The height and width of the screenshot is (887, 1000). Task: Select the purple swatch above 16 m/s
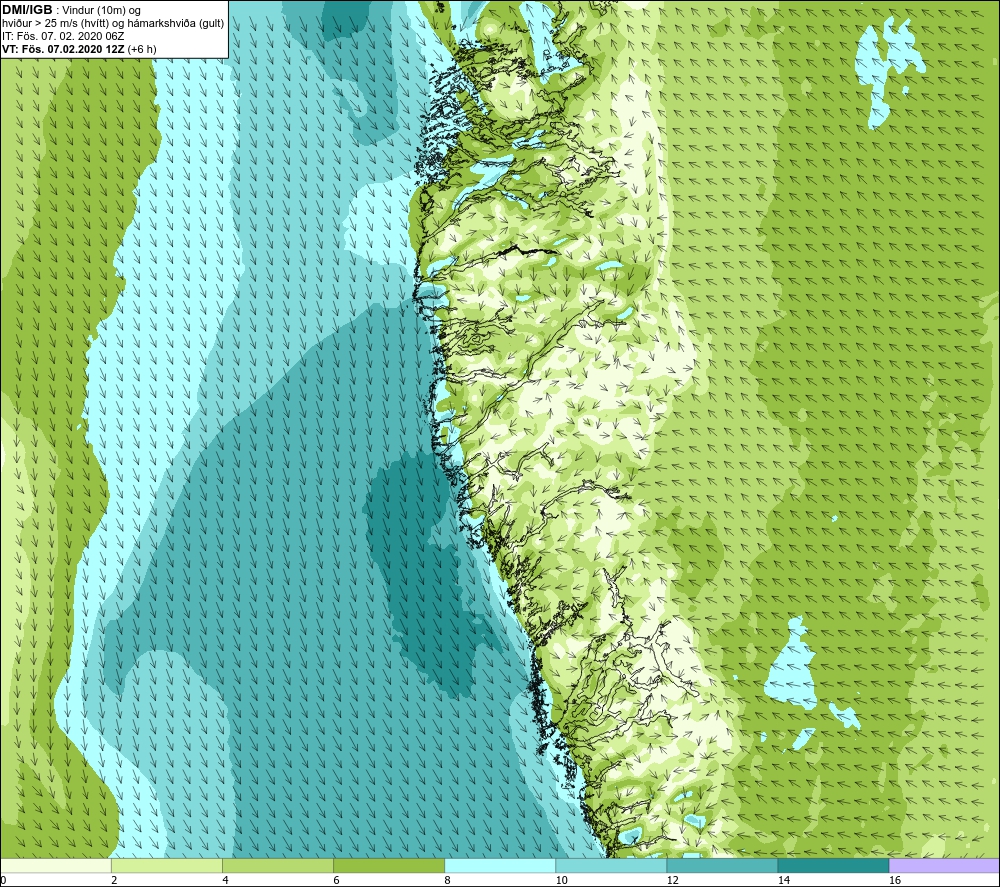click(944, 866)
